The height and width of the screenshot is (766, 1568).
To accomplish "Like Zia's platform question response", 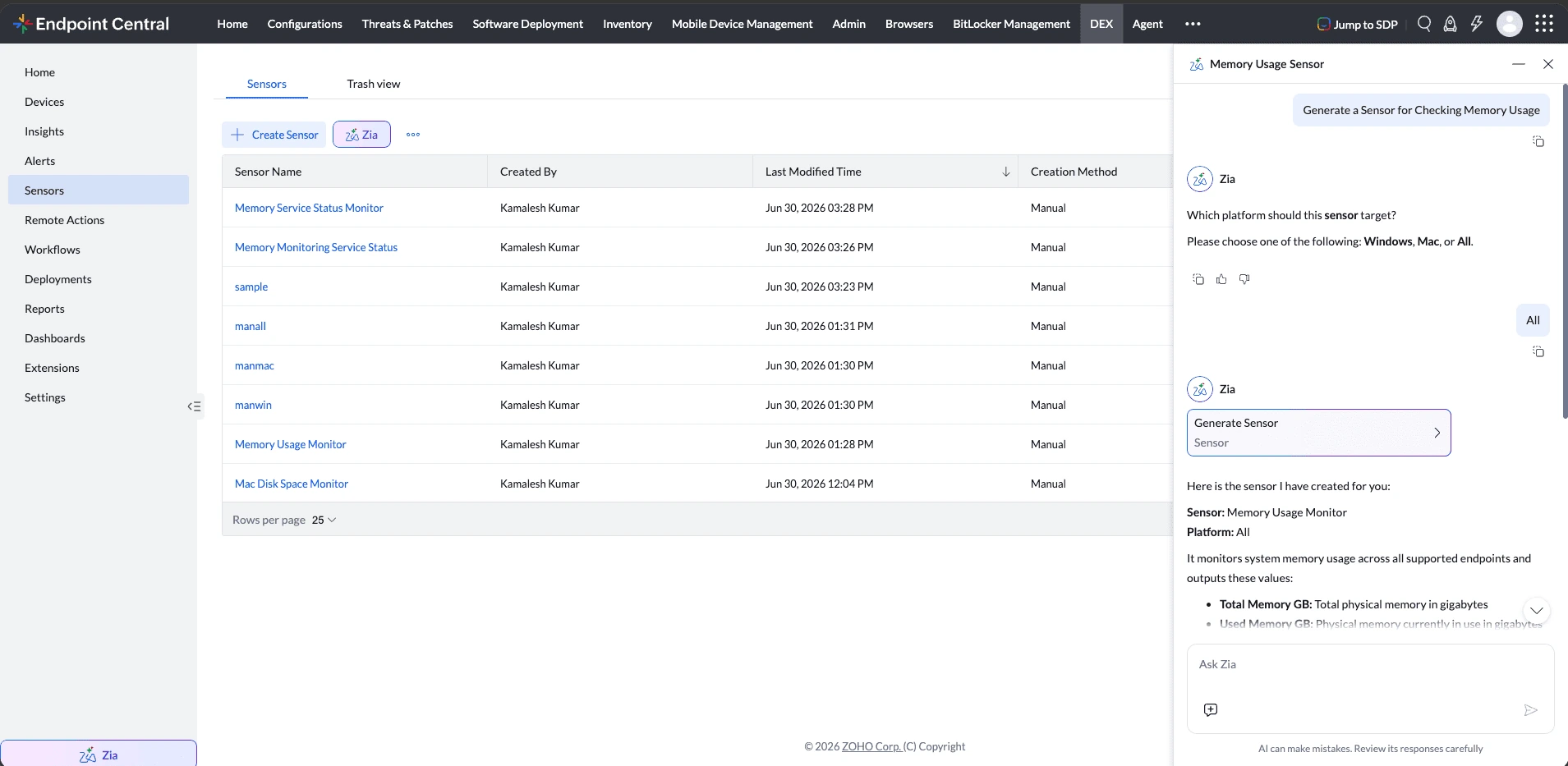I will click(x=1221, y=279).
